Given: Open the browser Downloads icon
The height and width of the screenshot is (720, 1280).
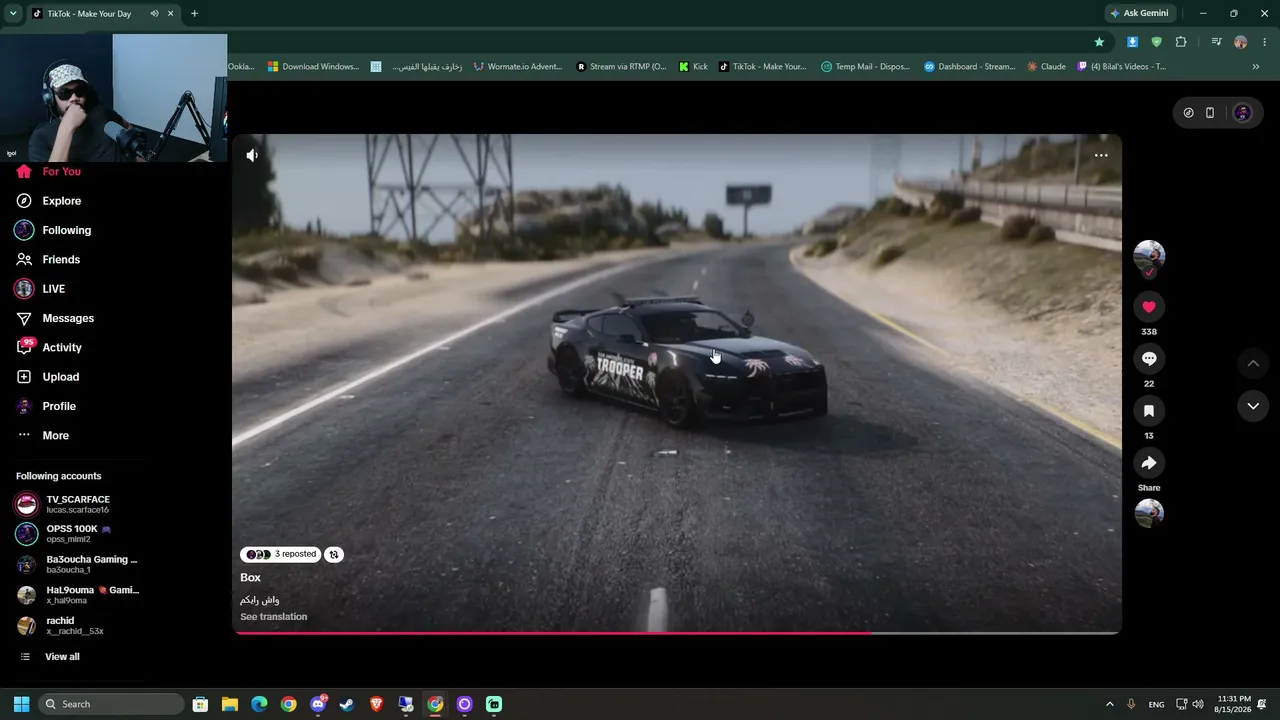Looking at the screenshot, I should coord(1132,42).
